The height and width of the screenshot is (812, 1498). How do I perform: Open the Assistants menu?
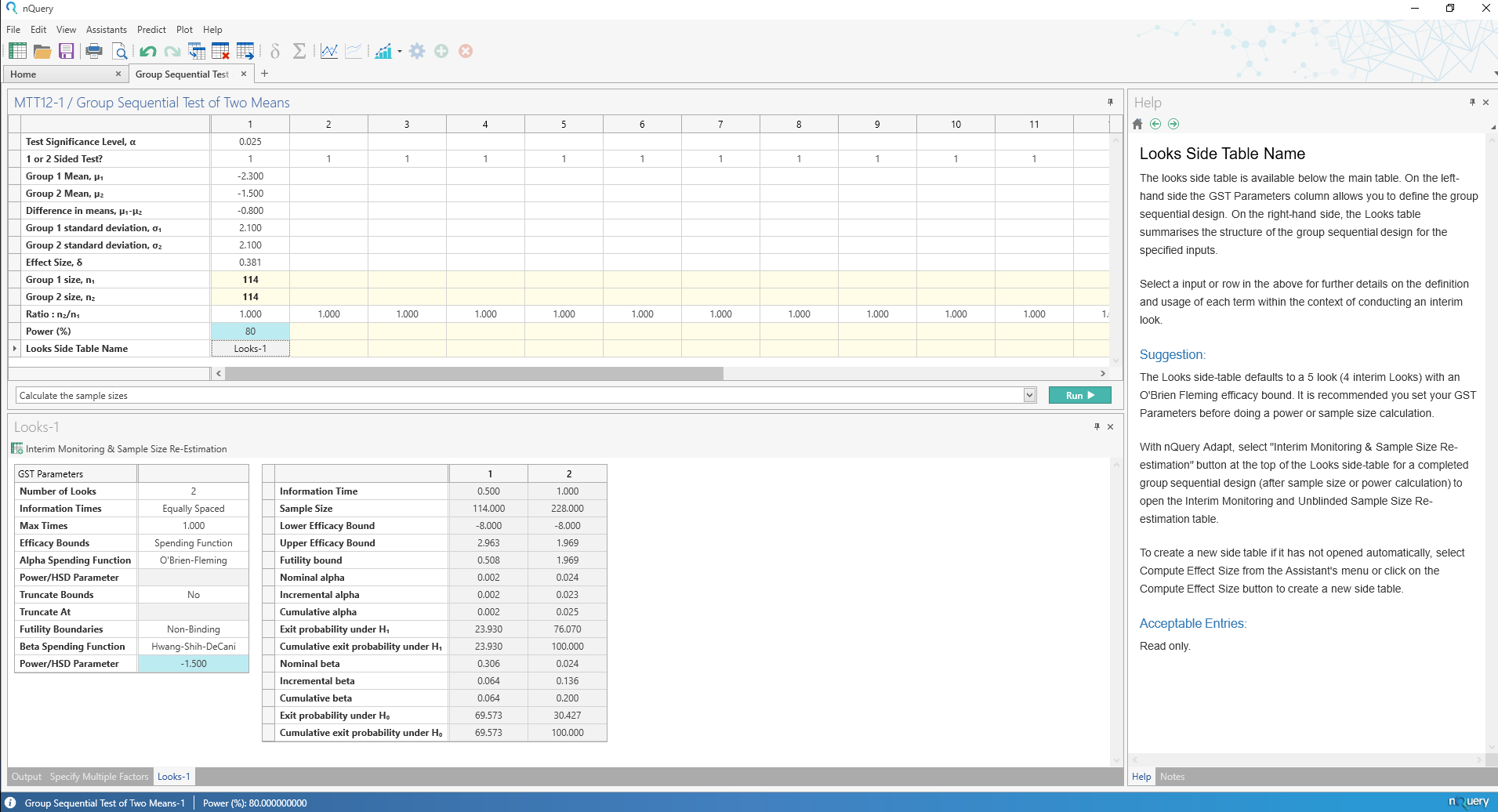(106, 30)
